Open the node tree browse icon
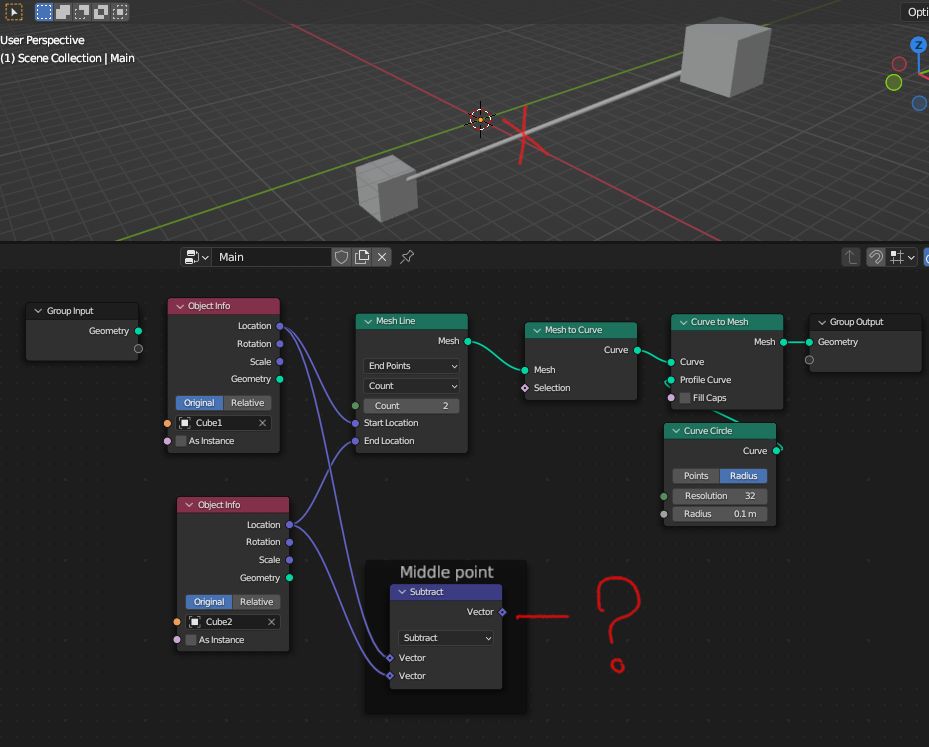Image resolution: width=929 pixels, height=747 pixels. [x=196, y=257]
